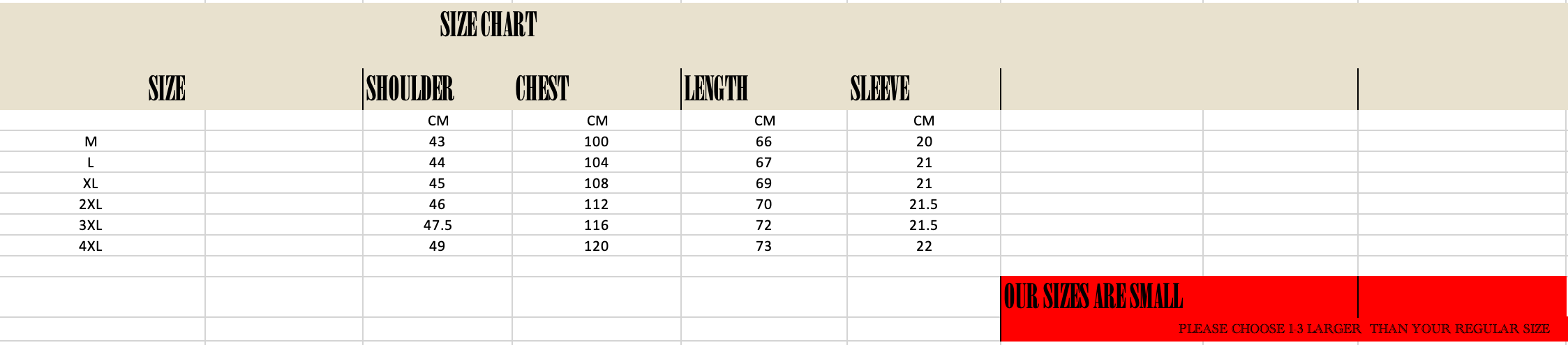1568x345 pixels.
Task: Select the 4XL size cell
Action: coord(91,246)
